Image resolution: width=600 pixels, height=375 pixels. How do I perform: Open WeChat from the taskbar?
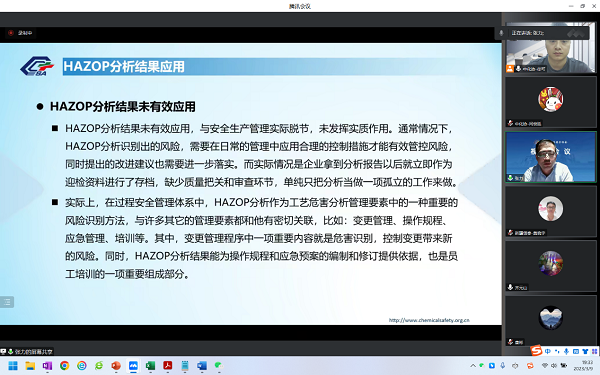click(x=219, y=366)
